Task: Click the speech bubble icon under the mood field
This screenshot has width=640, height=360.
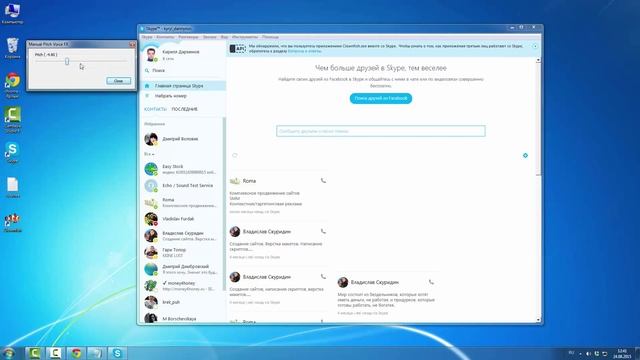Action: click(x=235, y=155)
